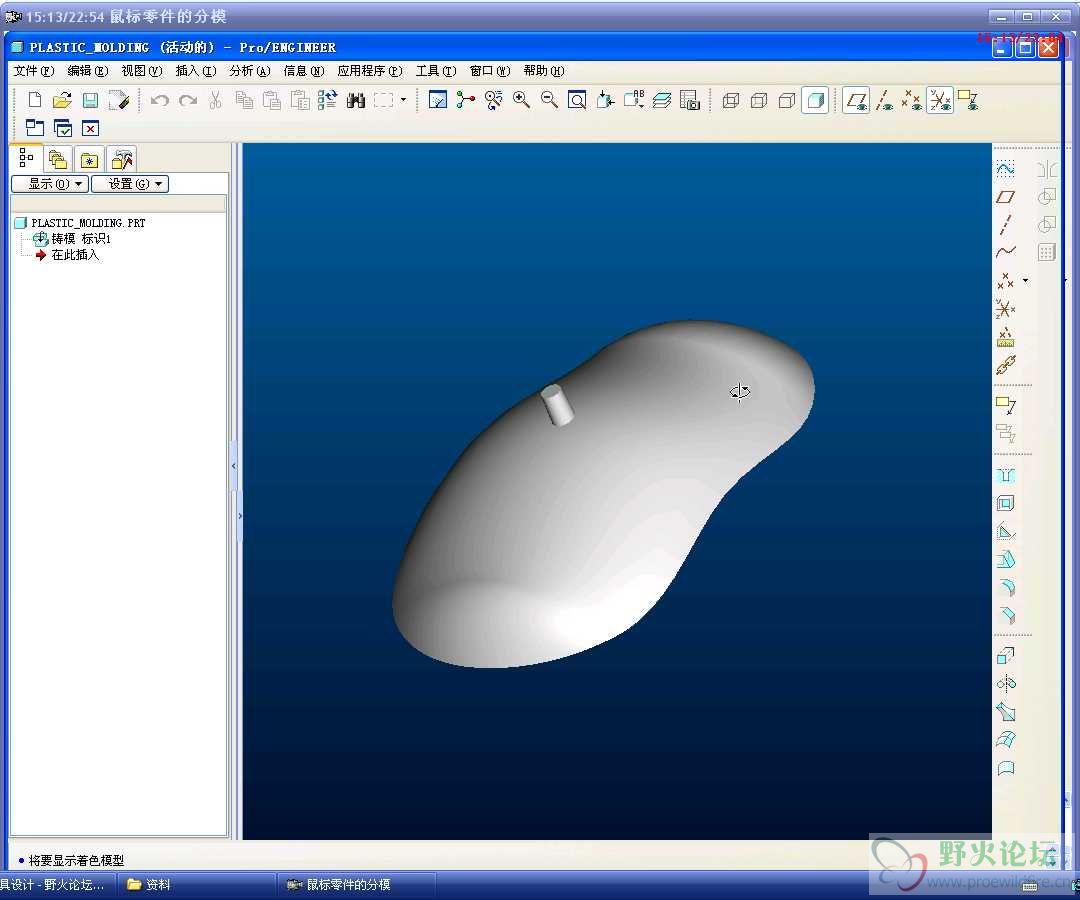Open the 插入 menu
Image resolution: width=1080 pixels, height=900 pixels.
(196, 71)
